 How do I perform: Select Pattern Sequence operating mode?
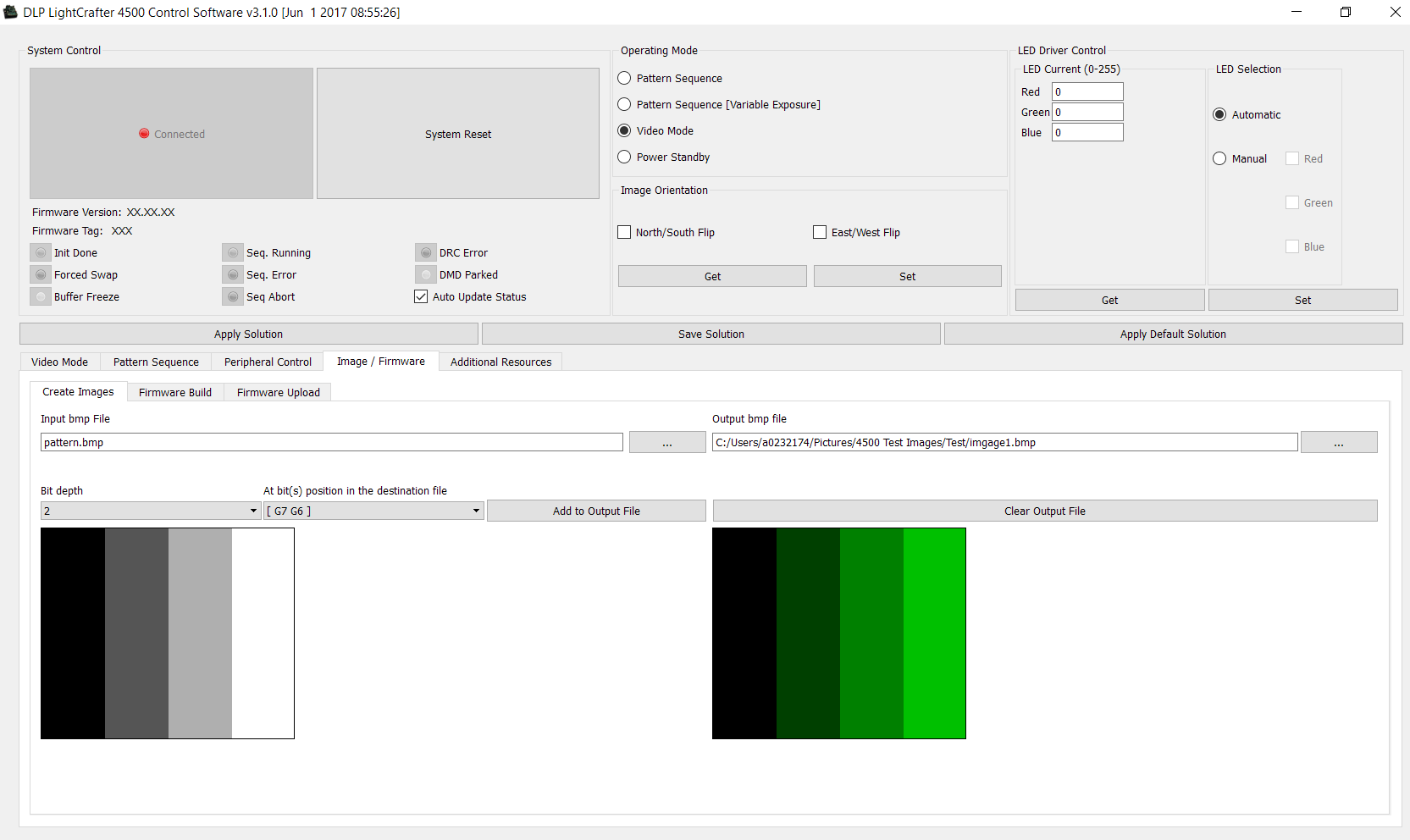coord(624,78)
